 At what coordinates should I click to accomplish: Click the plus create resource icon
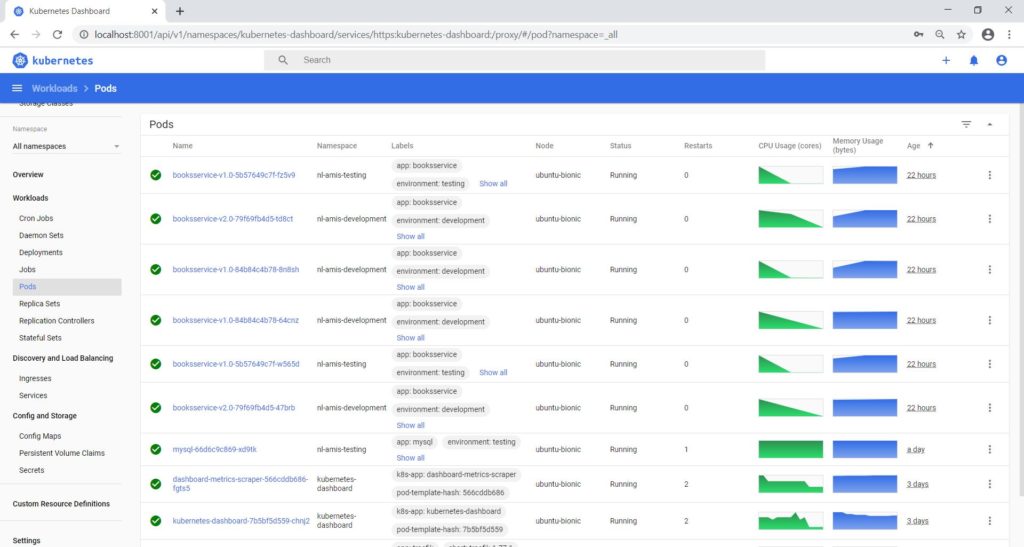[946, 60]
